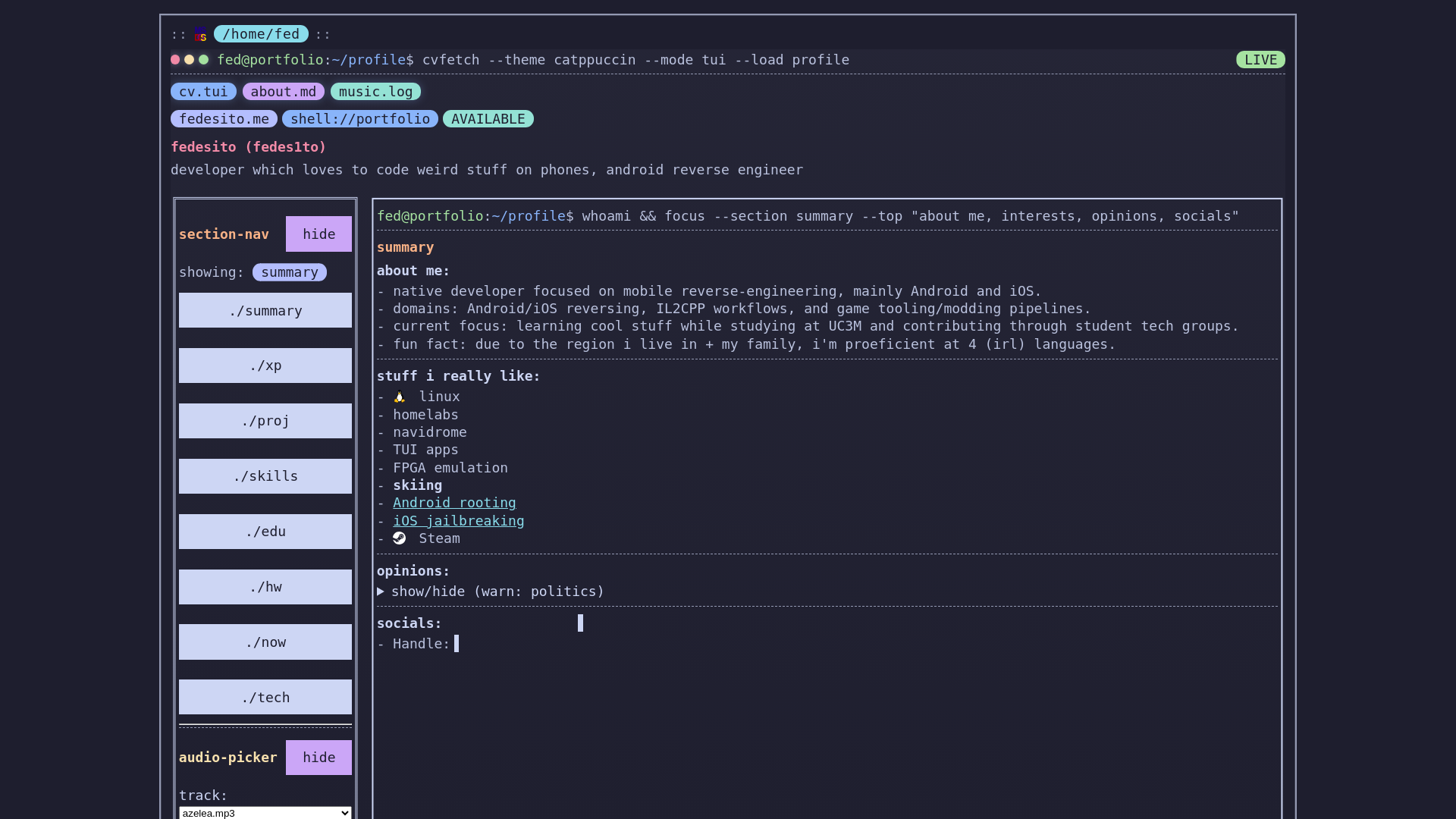This screenshot has height=819, width=1456.
Task: Switch to the music.log tab
Action: 375,92
